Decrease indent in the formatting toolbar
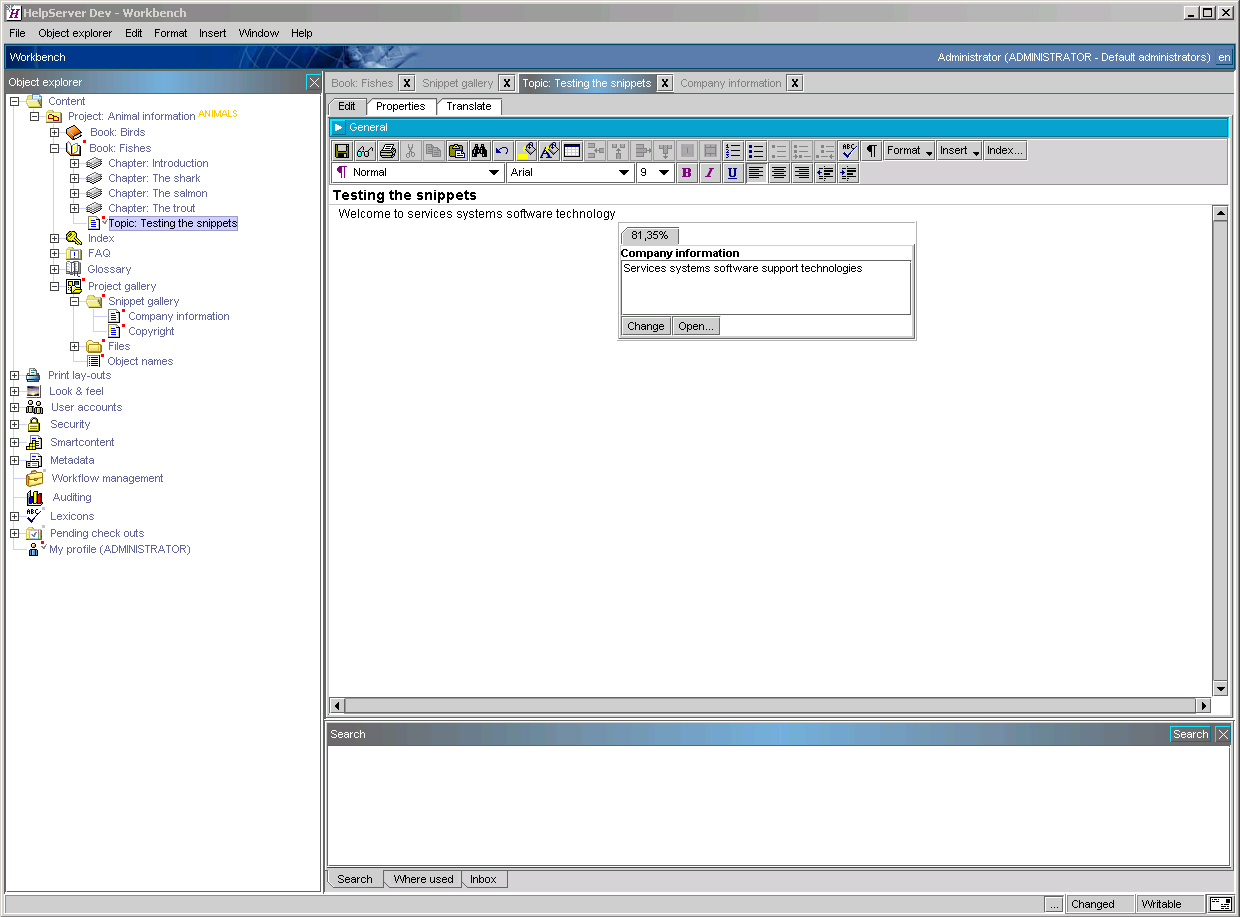 click(825, 173)
